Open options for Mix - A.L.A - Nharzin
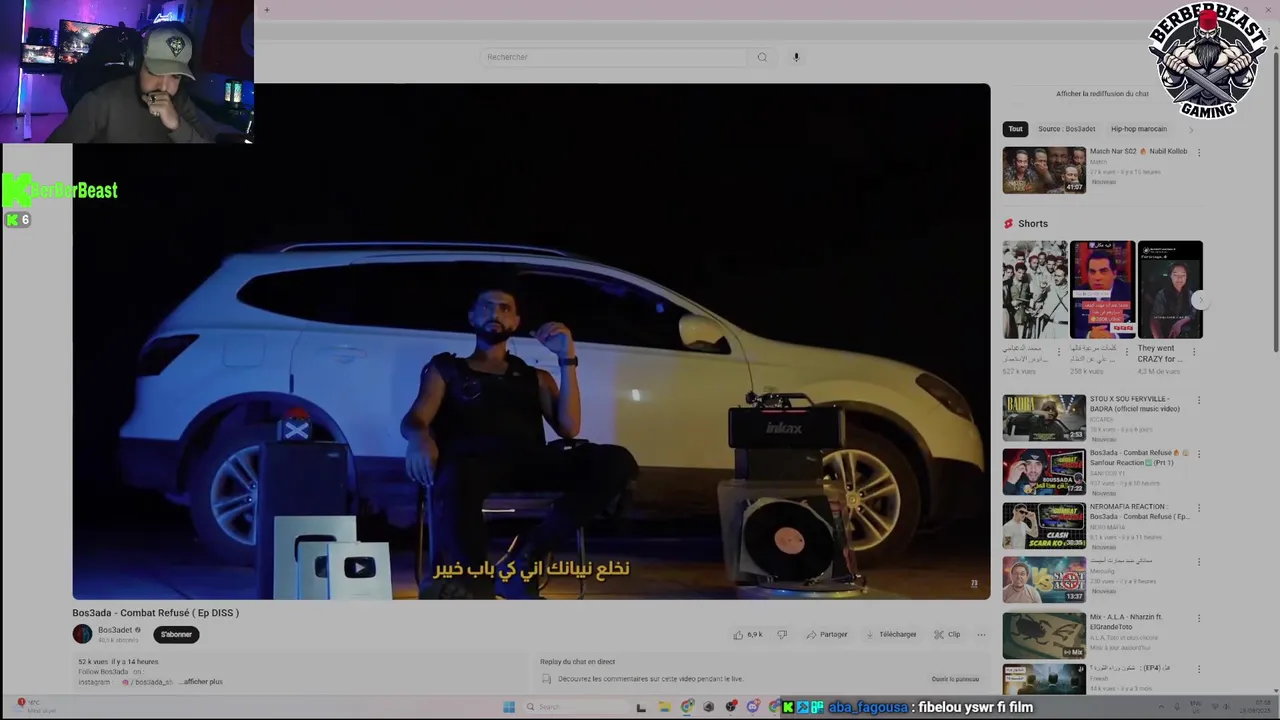Image resolution: width=1280 pixels, height=720 pixels. click(1199, 616)
